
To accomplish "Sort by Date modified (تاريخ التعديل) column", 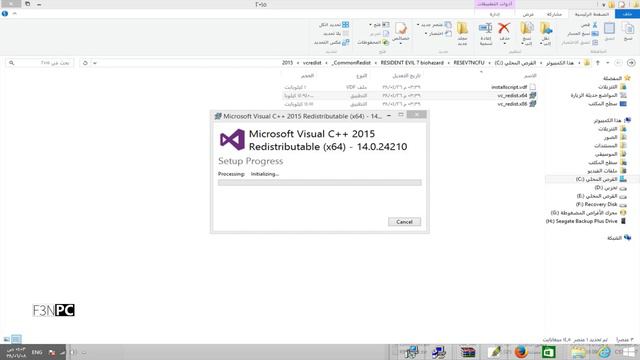I will coord(407,76).
